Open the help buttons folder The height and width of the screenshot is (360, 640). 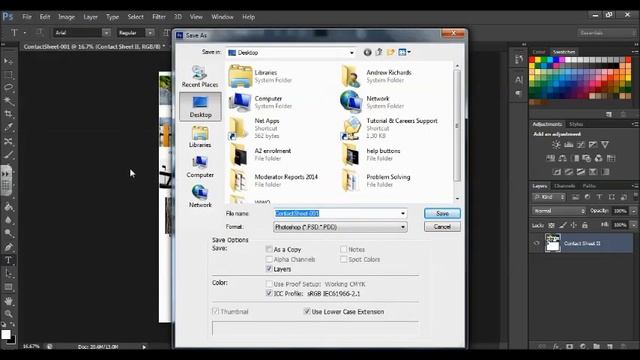point(371,154)
